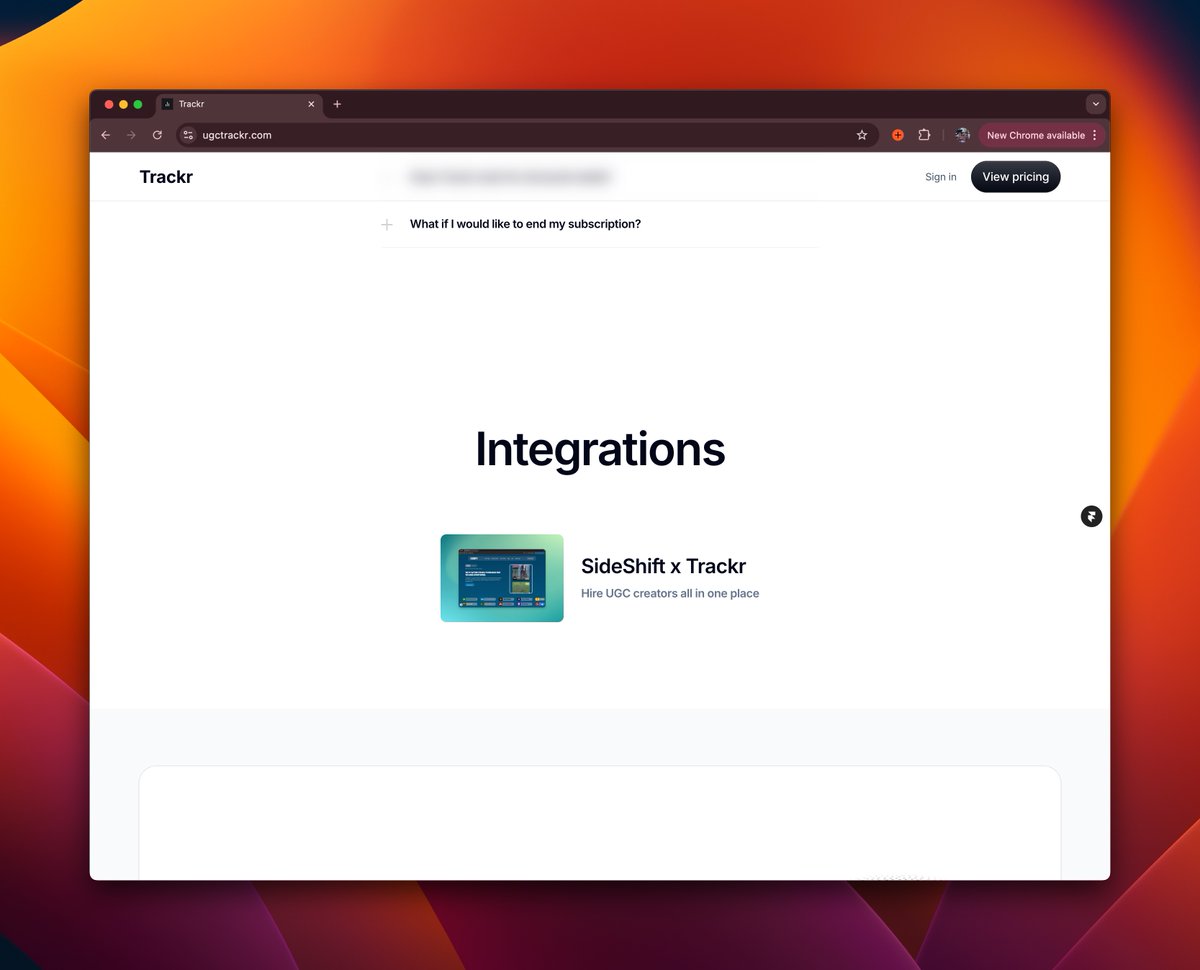Close the Trackr tab
Screen dimensions: 1200x970
coord(311,104)
